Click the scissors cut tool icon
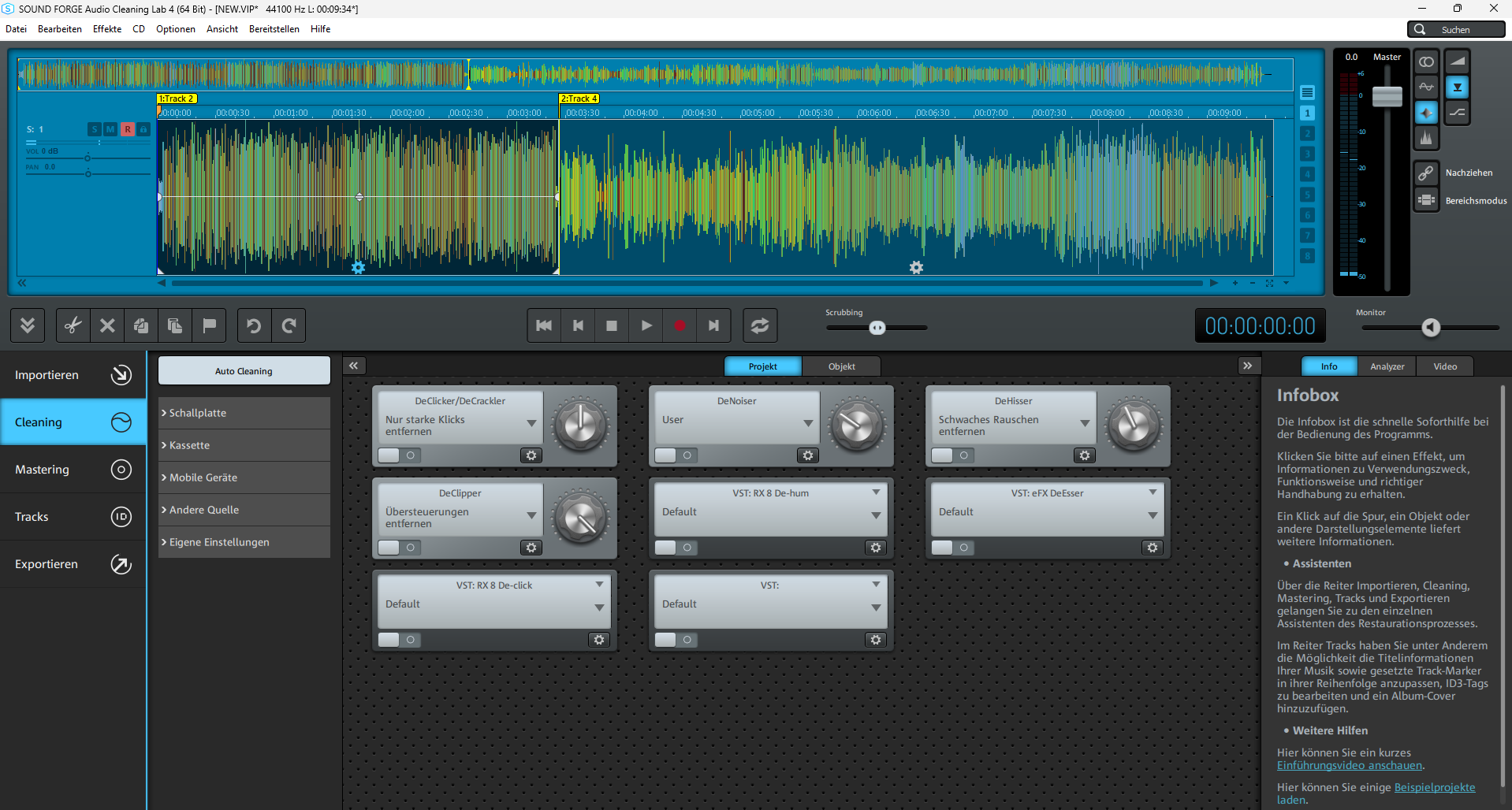Screen dimensions: 1512x810 pos(73,325)
